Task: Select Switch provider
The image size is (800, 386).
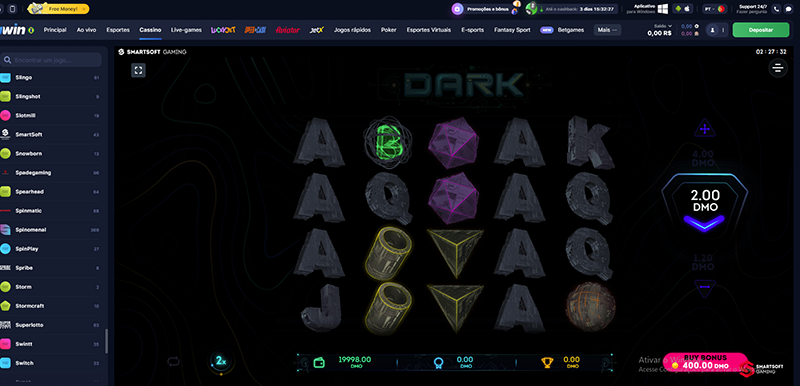Action: click(x=51, y=363)
